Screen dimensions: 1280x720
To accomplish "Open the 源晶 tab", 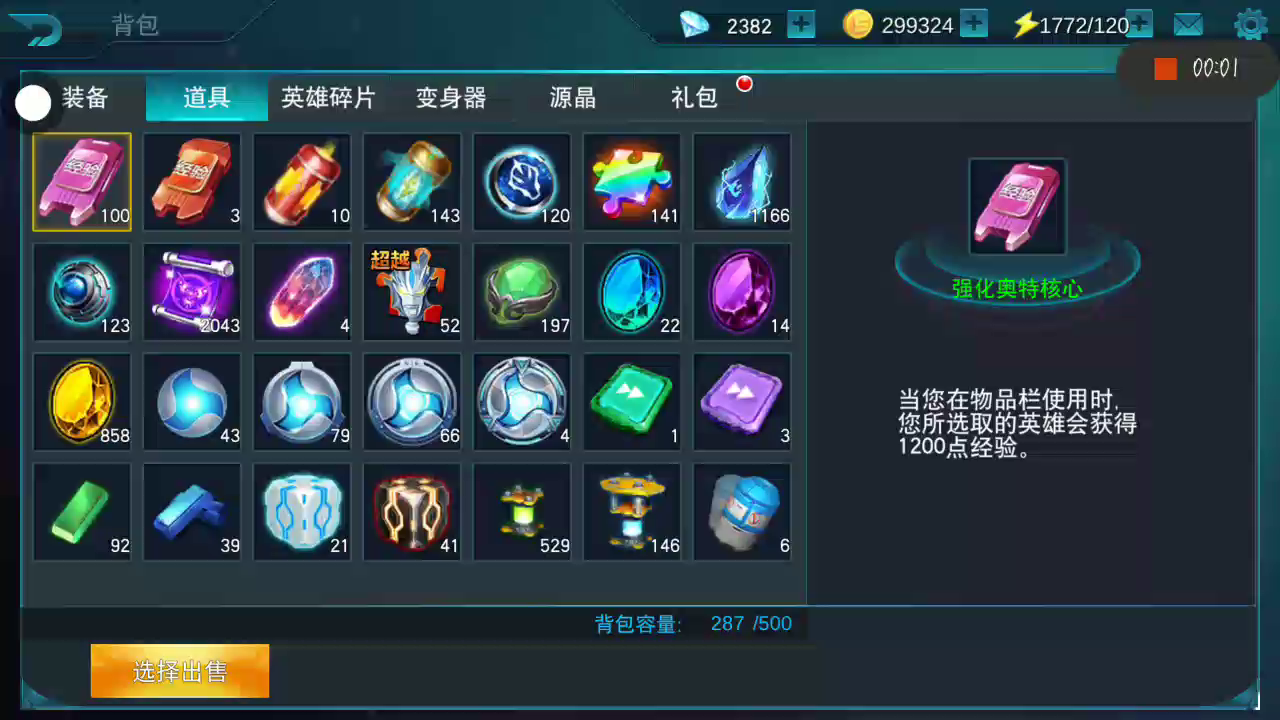I will tap(573, 98).
